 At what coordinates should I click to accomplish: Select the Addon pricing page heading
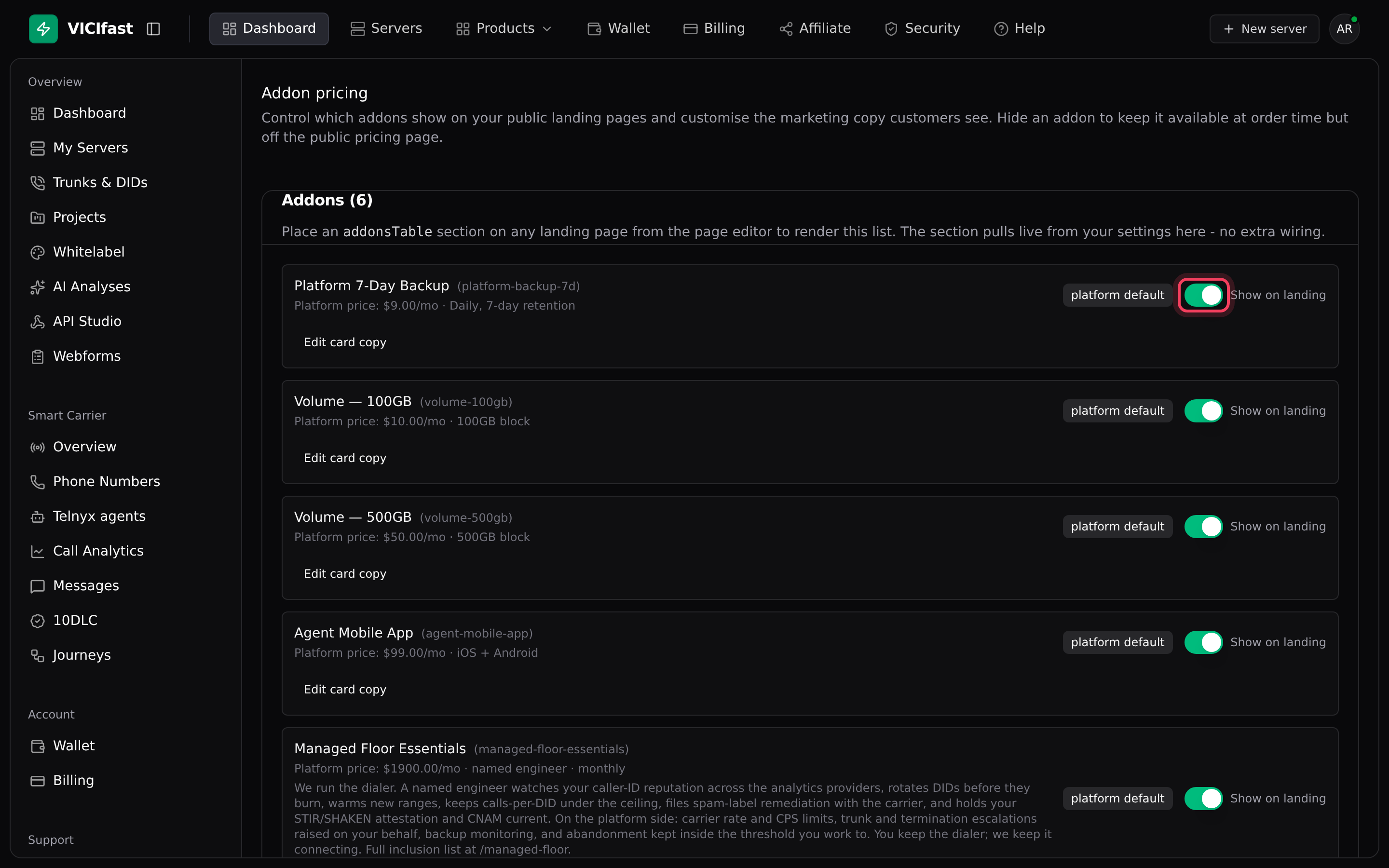[314, 93]
